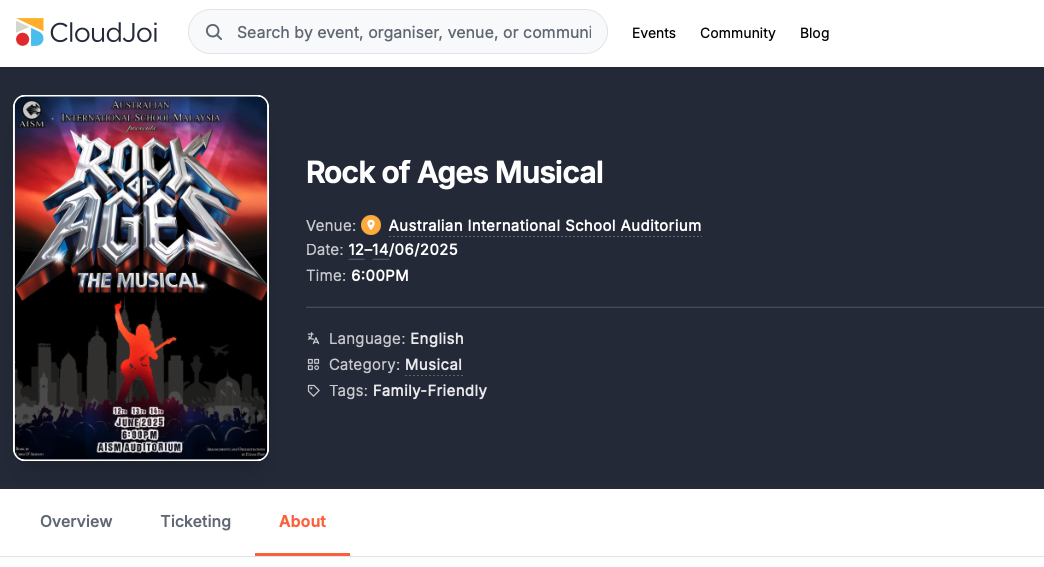This screenshot has width=1044, height=567.
Task: Click the 6:00PM event time
Action: (x=379, y=276)
